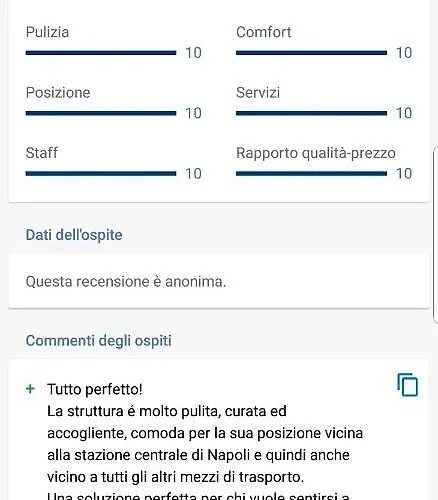438x500 pixels.
Task: Click the Pulizia rating bar
Action: 101,53
